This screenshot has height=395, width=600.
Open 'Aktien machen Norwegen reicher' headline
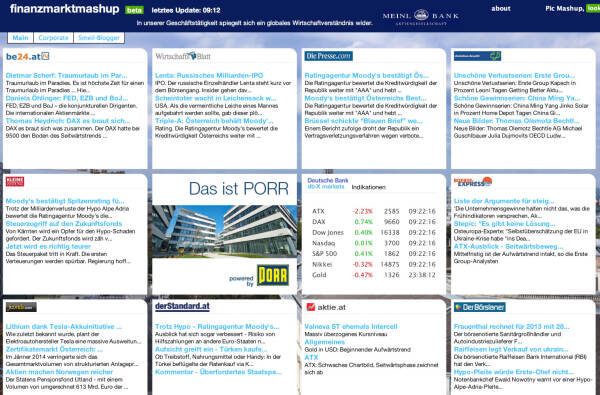[59, 372]
